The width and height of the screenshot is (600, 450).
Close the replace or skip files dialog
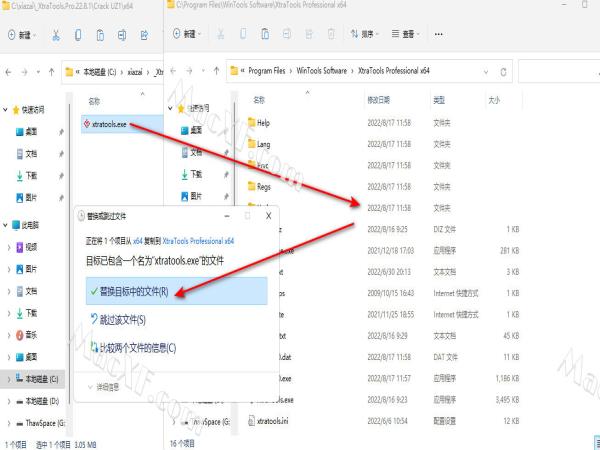[269, 216]
